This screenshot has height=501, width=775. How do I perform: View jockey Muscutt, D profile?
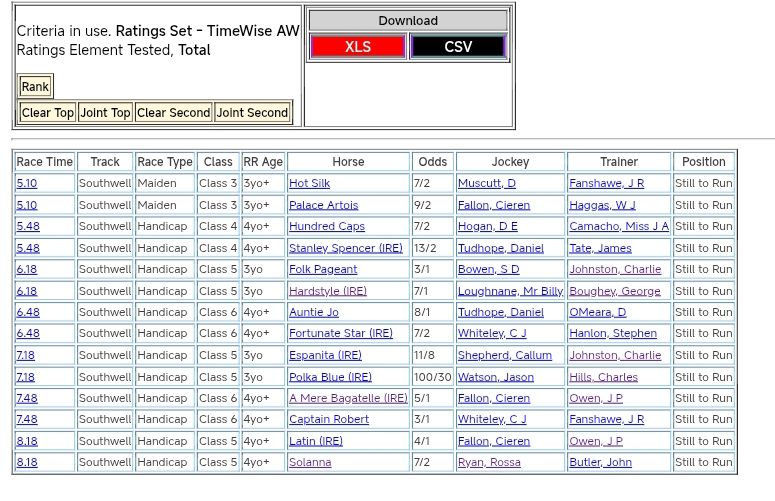pos(486,184)
